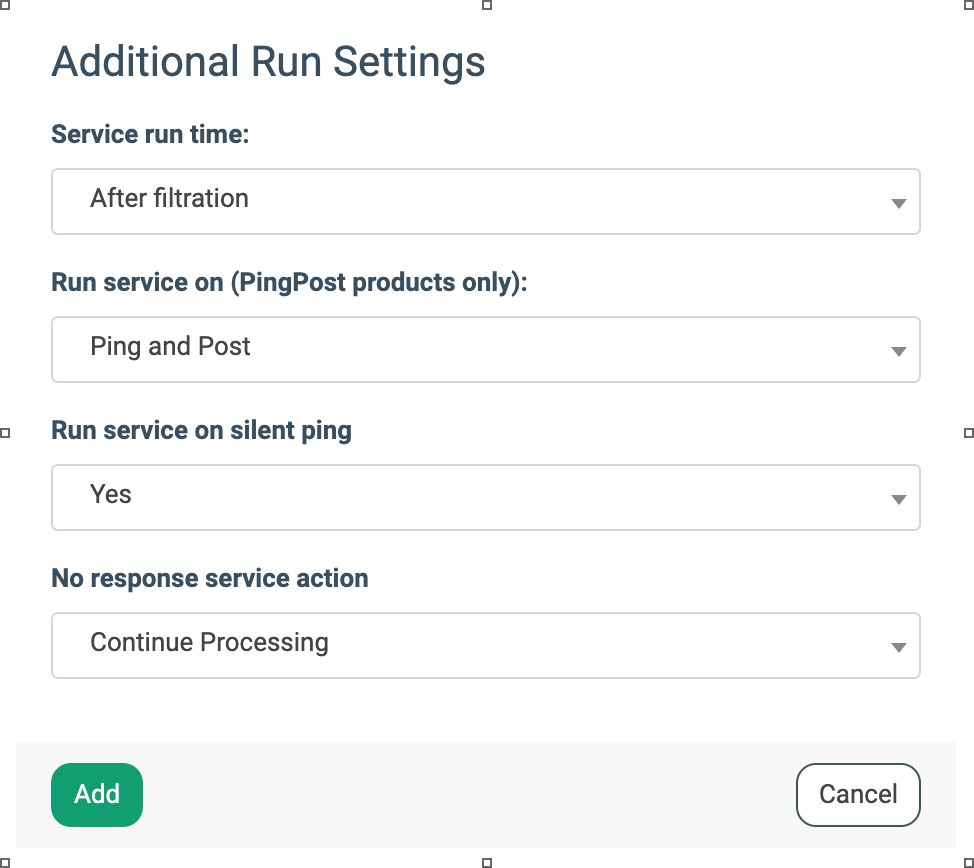
Task: Open the Service run time dropdown
Action: [x=485, y=201]
